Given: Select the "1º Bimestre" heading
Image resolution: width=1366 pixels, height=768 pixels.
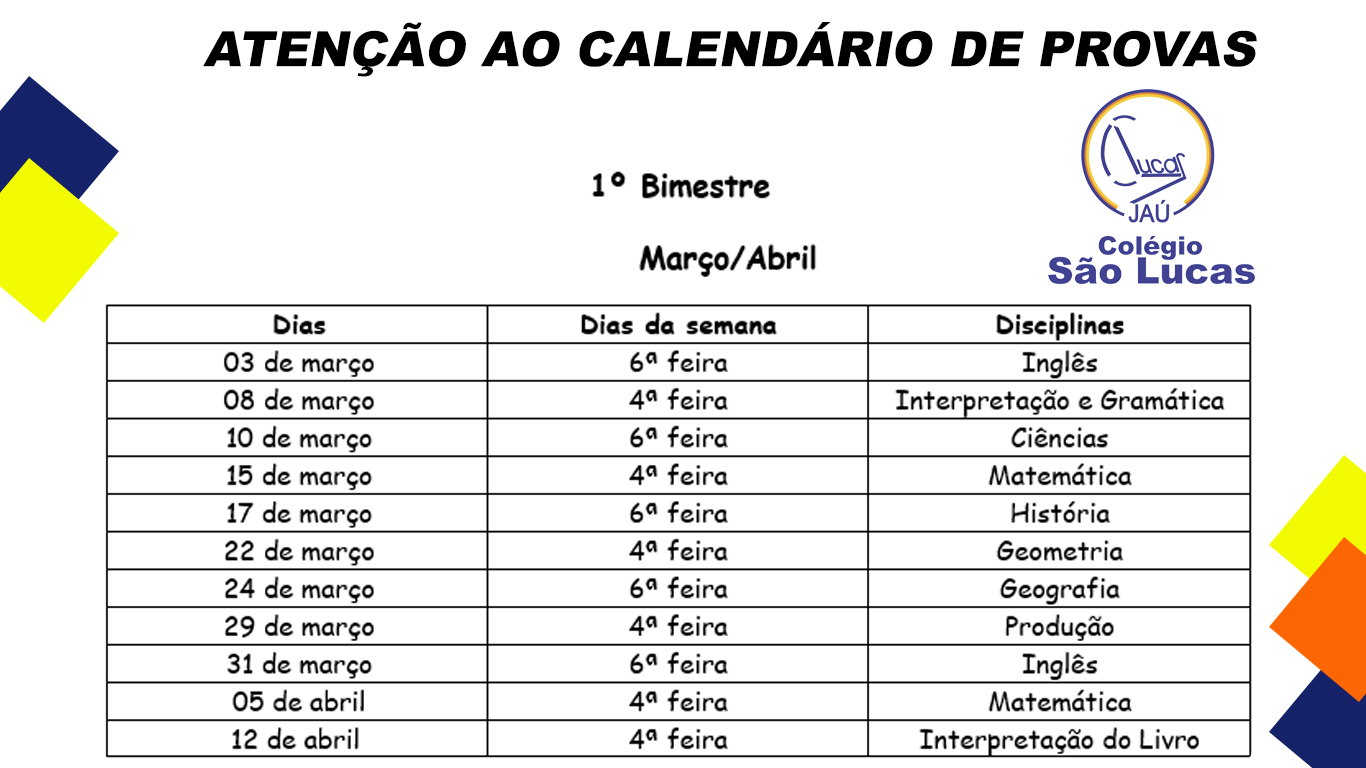Looking at the screenshot, I should (x=680, y=186).
